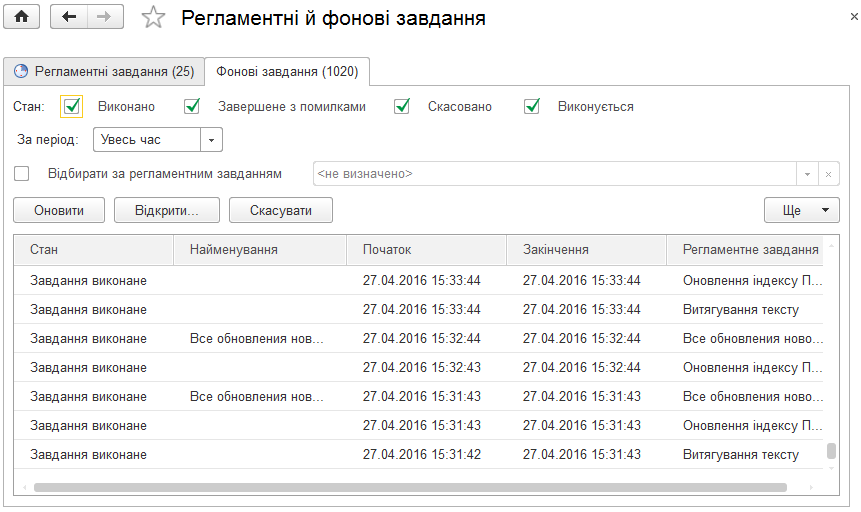The width and height of the screenshot is (861, 512).
Task: Select the Фонові завдання (1020) tab
Action: tap(287, 71)
